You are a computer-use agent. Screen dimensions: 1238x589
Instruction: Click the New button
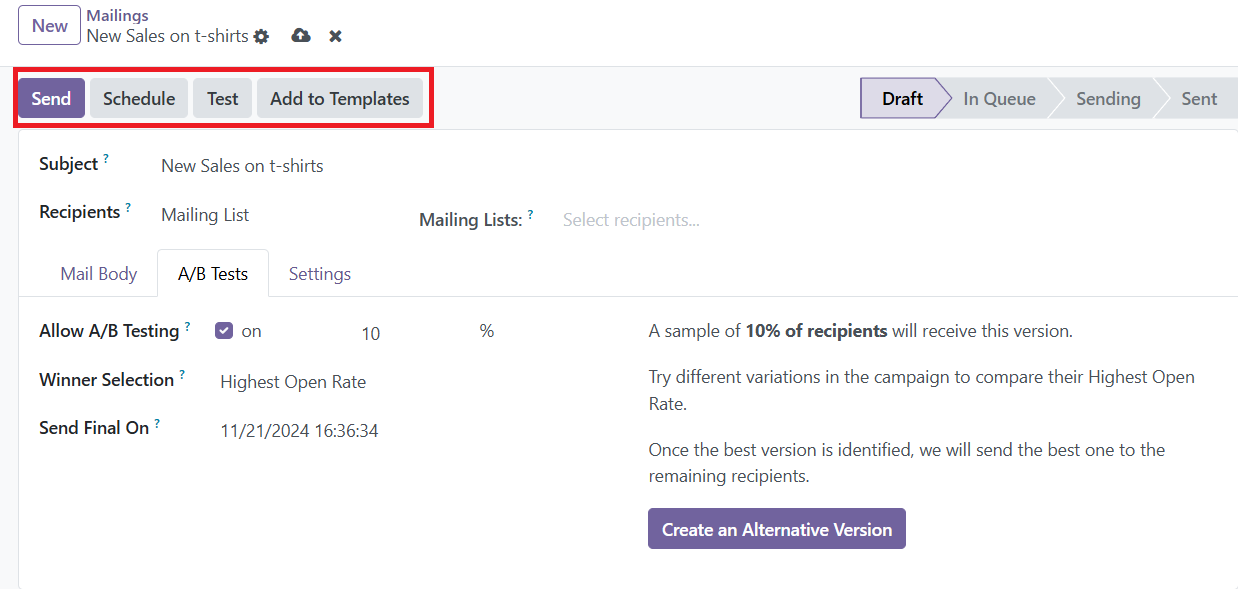(x=50, y=26)
